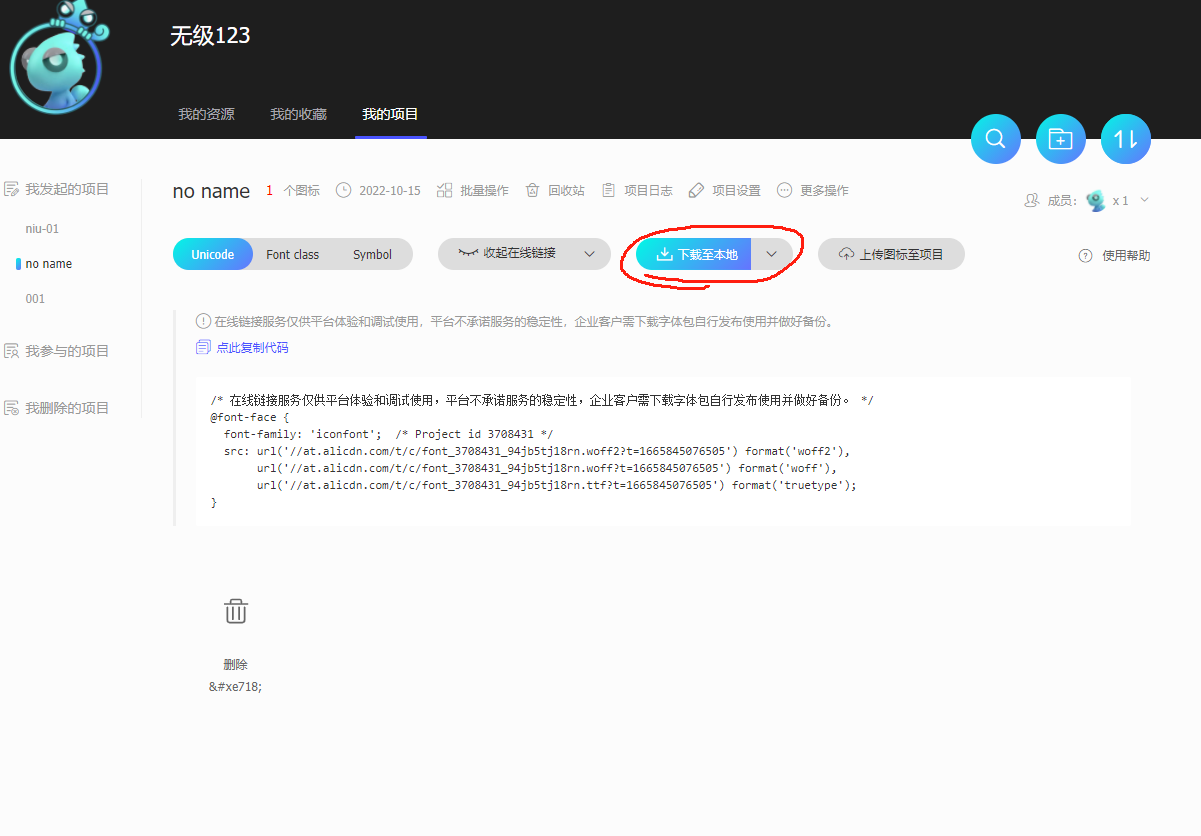This screenshot has width=1201, height=836.
Task: Select the Unicode mode toggle
Action: [213, 254]
